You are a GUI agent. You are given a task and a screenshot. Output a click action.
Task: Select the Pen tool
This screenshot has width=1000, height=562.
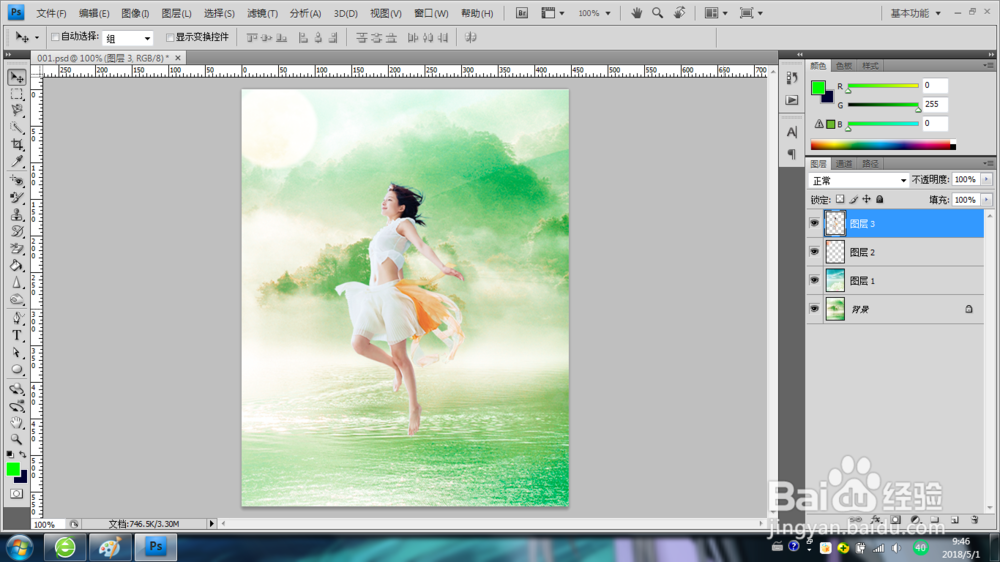pos(17,318)
